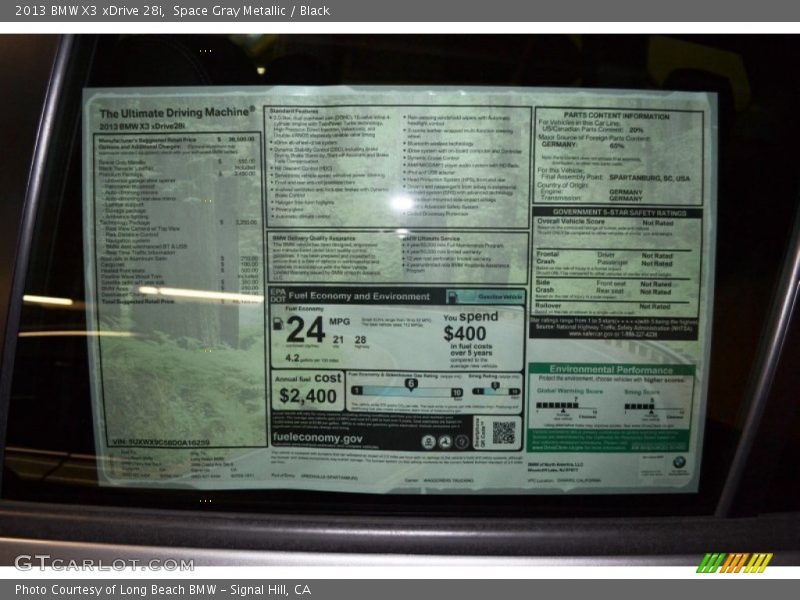Click the 21 city MPG value
The width and height of the screenshot is (800, 600).
[338, 340]
